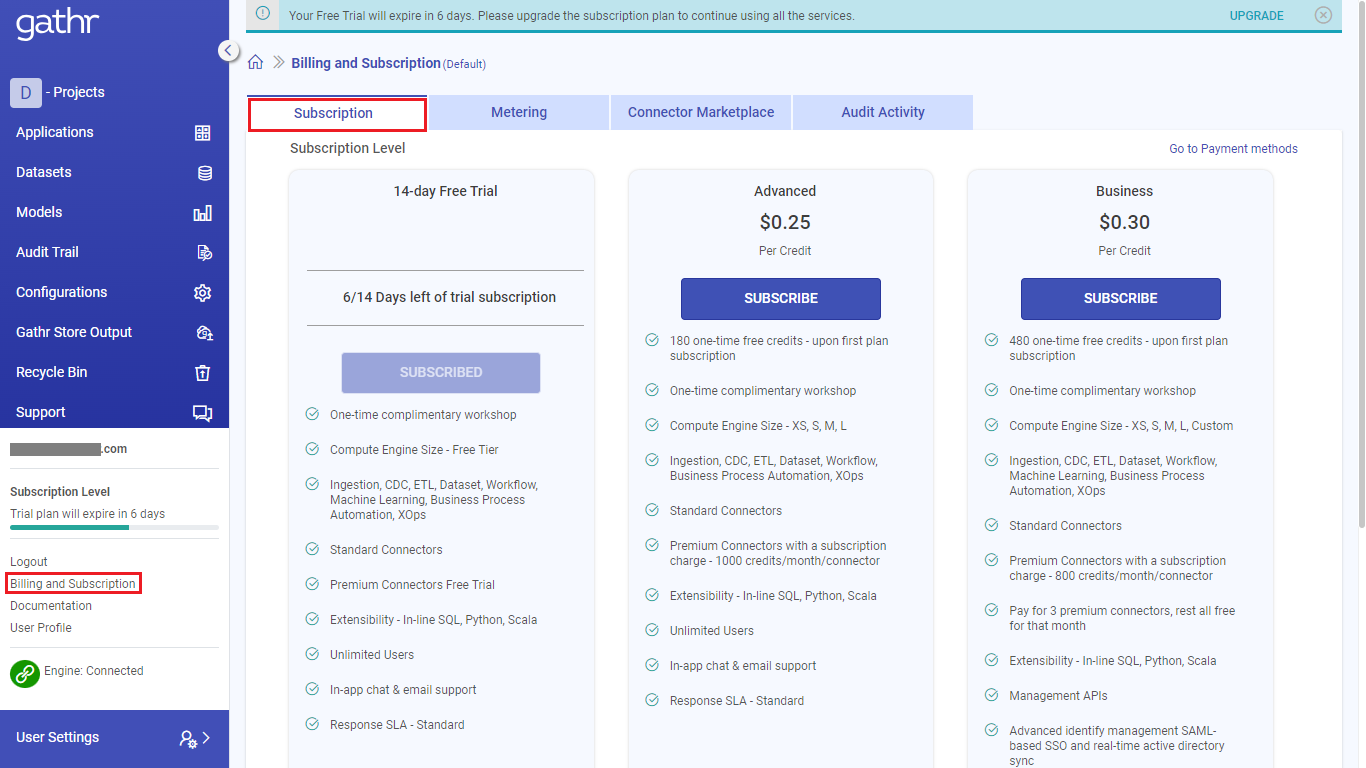Switch to the Subscription tab

click(338, 113)
